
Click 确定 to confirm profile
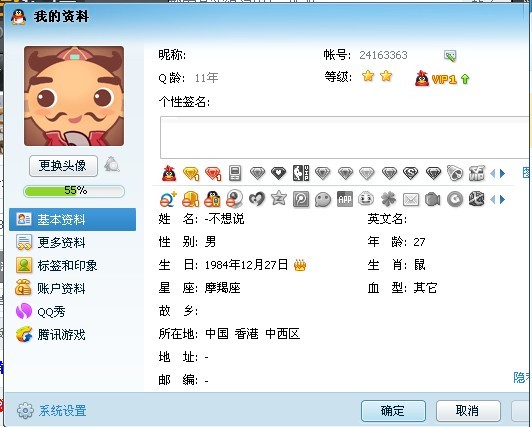(x=393, y=411)
